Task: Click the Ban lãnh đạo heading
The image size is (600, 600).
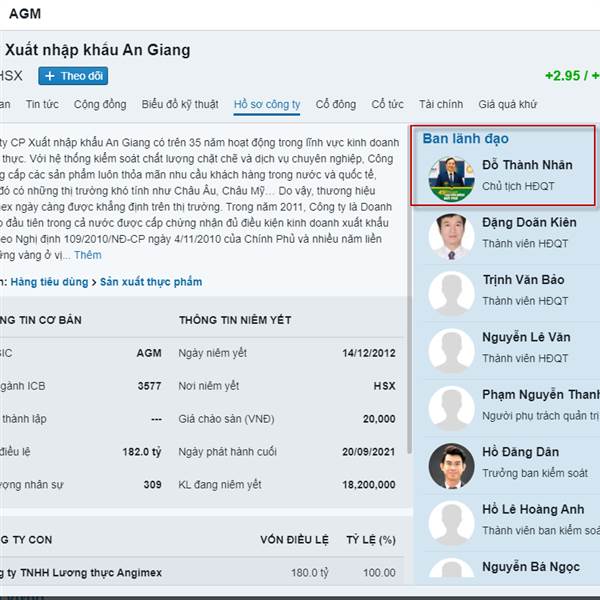Action: [x=465, y=139]
